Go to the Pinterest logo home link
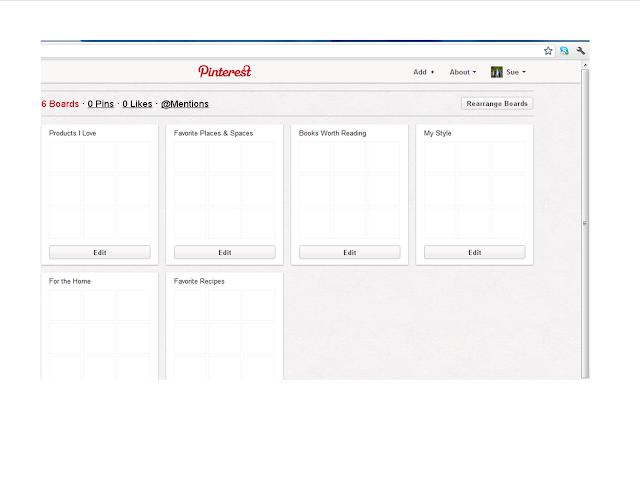The image size is (640, 494). (224, 71)
